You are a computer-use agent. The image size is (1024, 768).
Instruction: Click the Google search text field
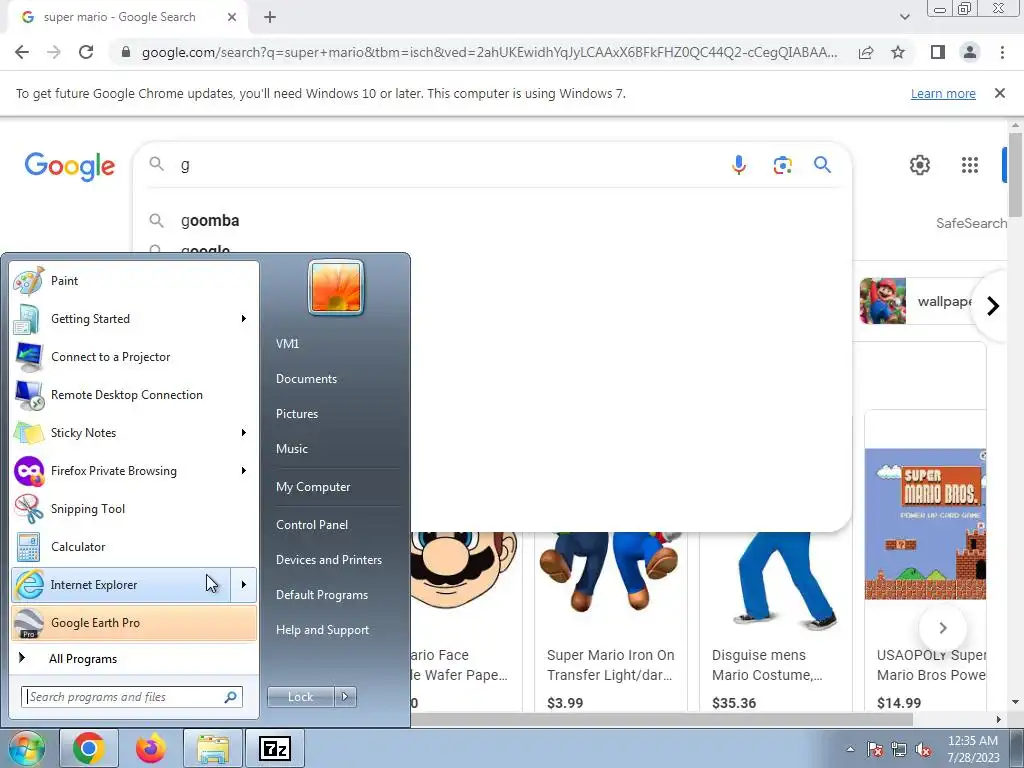451,165
